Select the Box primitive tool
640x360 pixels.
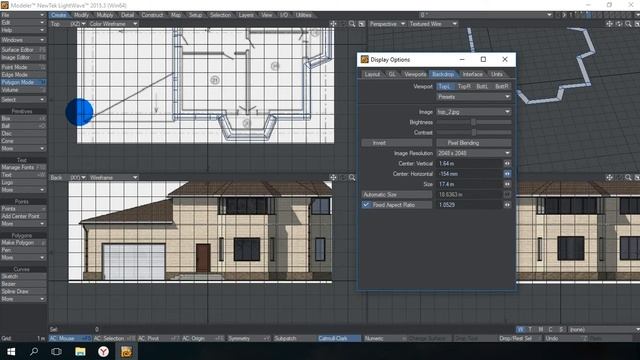point(23,118)
